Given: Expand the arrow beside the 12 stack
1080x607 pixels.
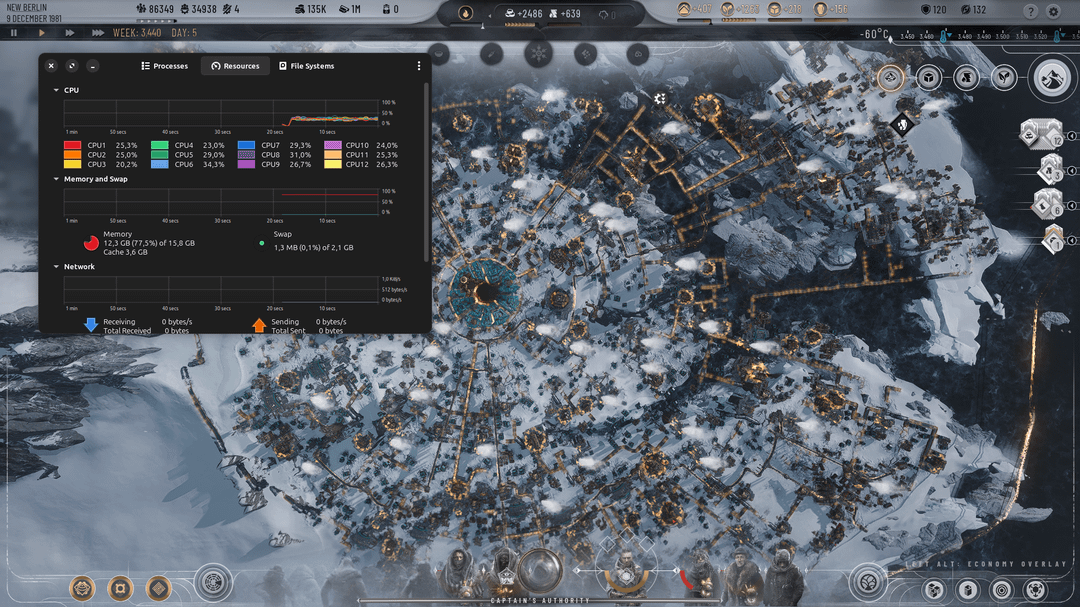Looking at the screenshot, I should [x=1072, y=136].
